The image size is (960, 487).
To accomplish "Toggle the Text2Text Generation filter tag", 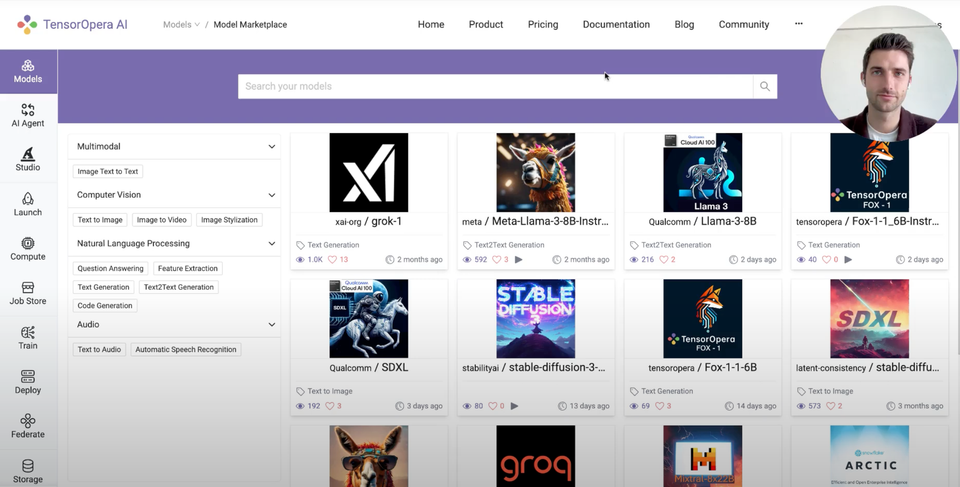I will (179, 287).
